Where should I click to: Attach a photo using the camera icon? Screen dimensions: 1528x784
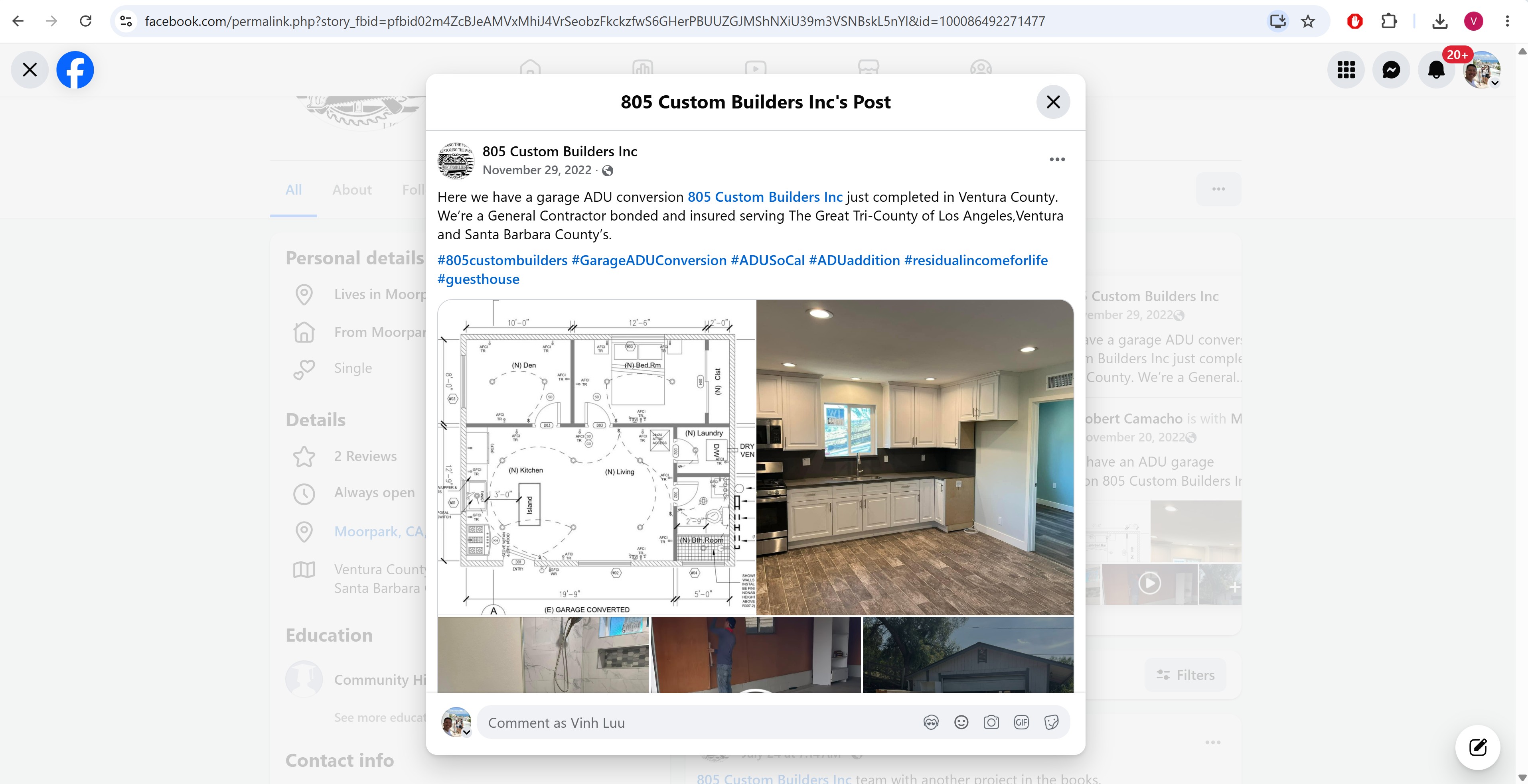click(991, 722)
